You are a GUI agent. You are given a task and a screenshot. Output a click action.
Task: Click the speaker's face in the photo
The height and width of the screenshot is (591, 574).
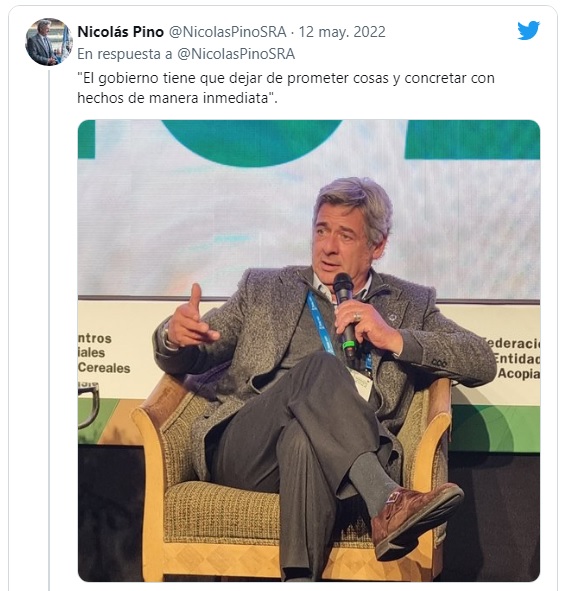click(340, 240)
